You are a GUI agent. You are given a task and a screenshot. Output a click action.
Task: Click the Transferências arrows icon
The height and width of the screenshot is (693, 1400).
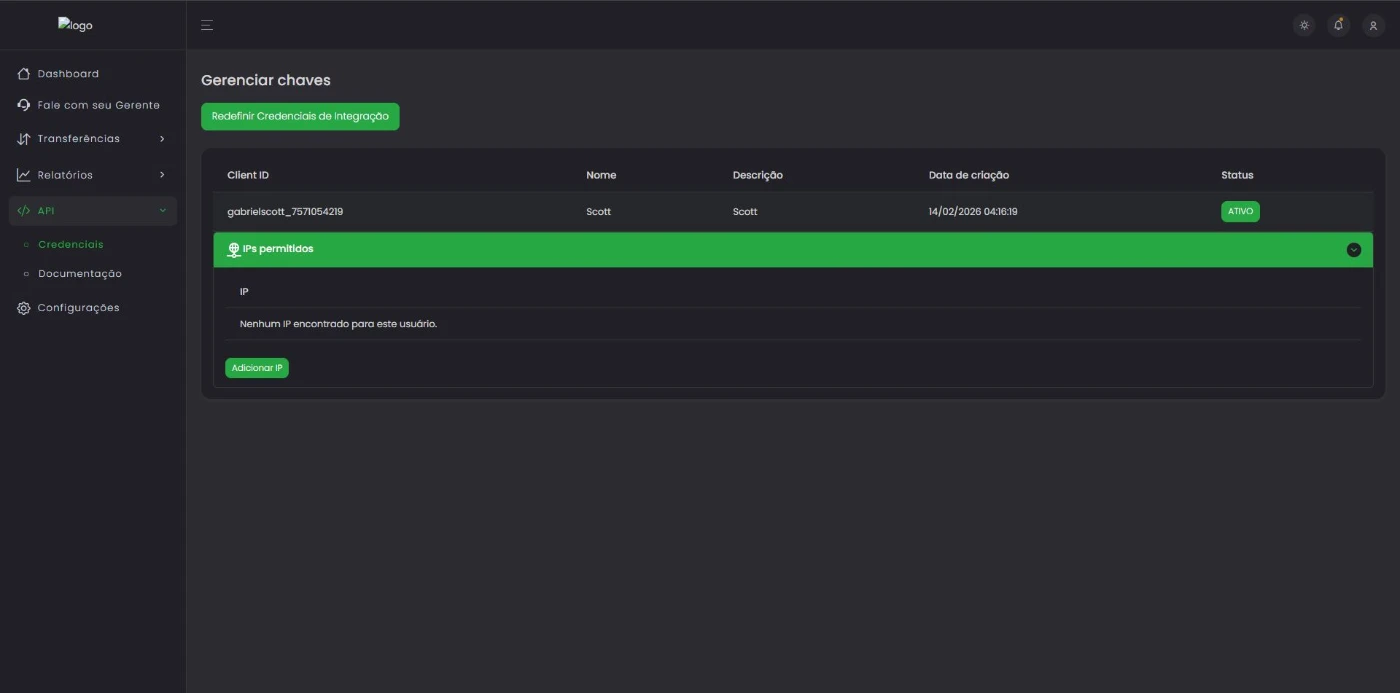click(24, 139)
